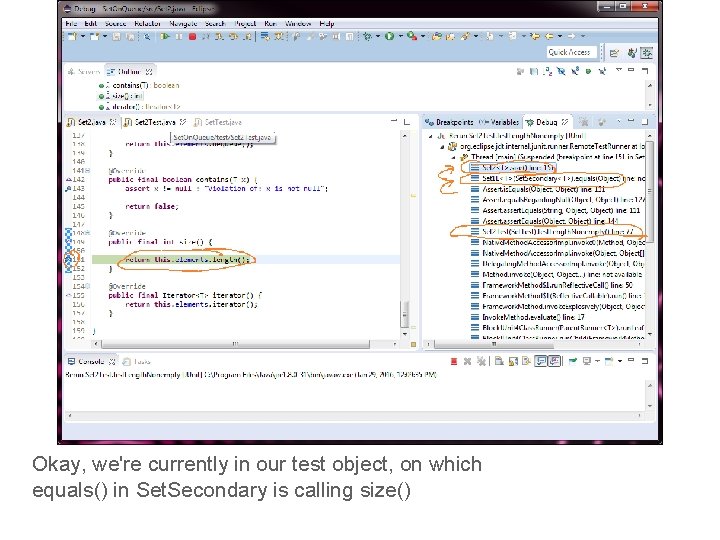Collapse the Thread [main] node
The width and height of the screenshot is (720, 540).
click(x=454, y=157)
